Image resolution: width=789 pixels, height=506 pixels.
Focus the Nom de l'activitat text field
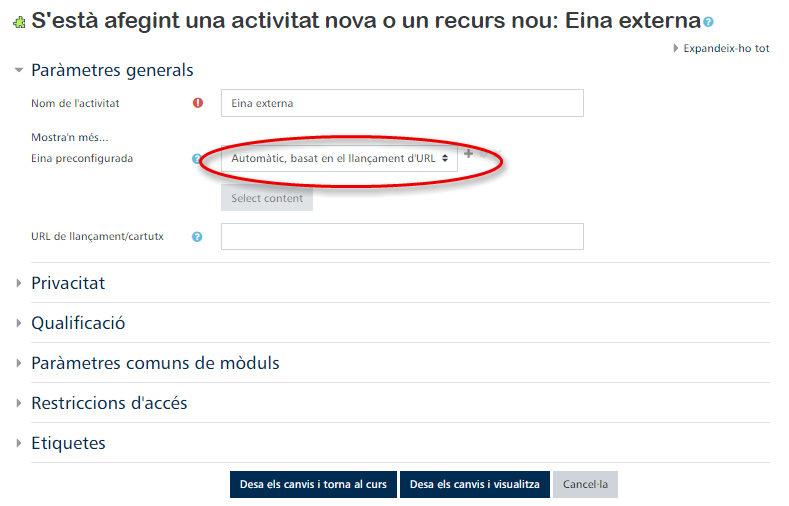(x=402, y=103)
